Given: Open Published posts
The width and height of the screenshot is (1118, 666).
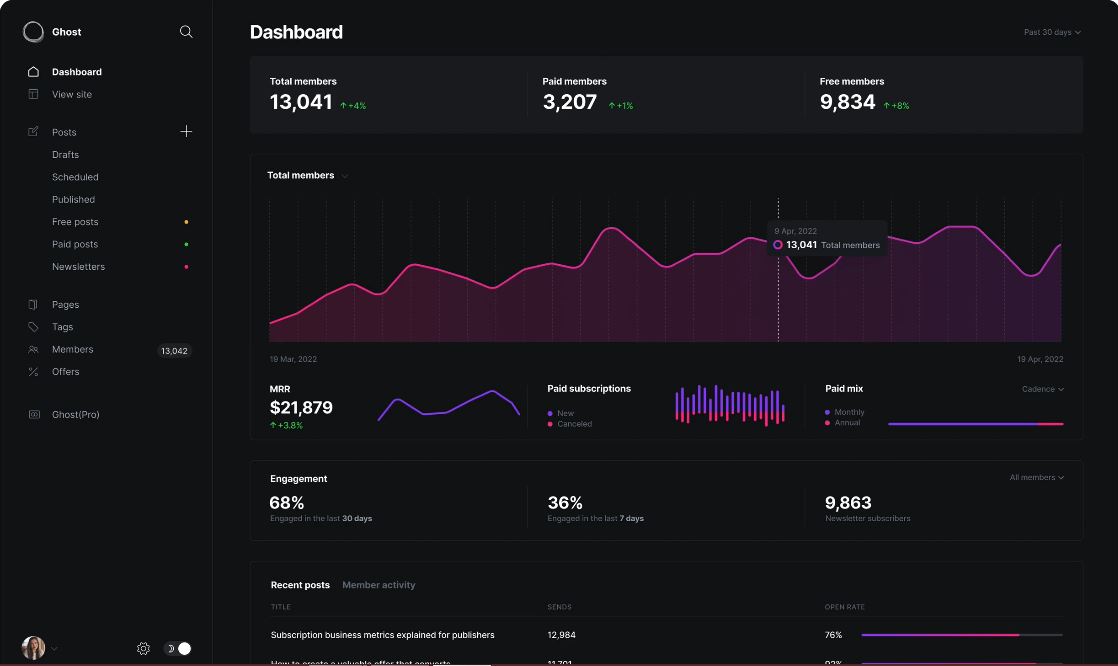Looking at the screenshot, I should click(73, 200).
